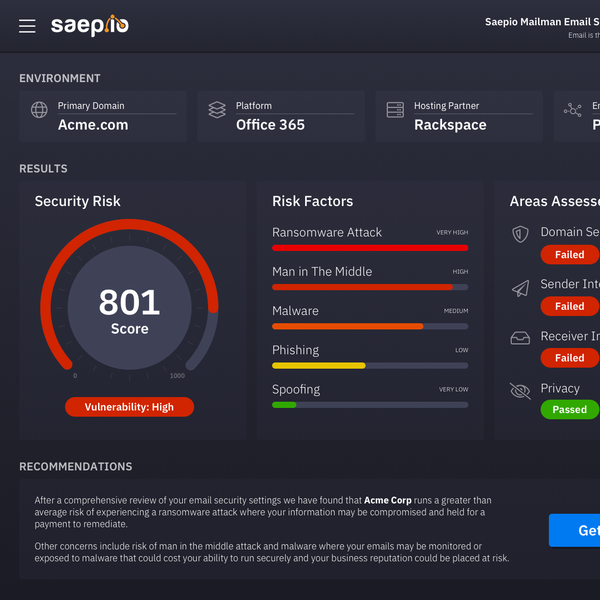Click the Risk Factors heading
The width and height of the screenshot is (600, 600).
click(x=312, y=201)
